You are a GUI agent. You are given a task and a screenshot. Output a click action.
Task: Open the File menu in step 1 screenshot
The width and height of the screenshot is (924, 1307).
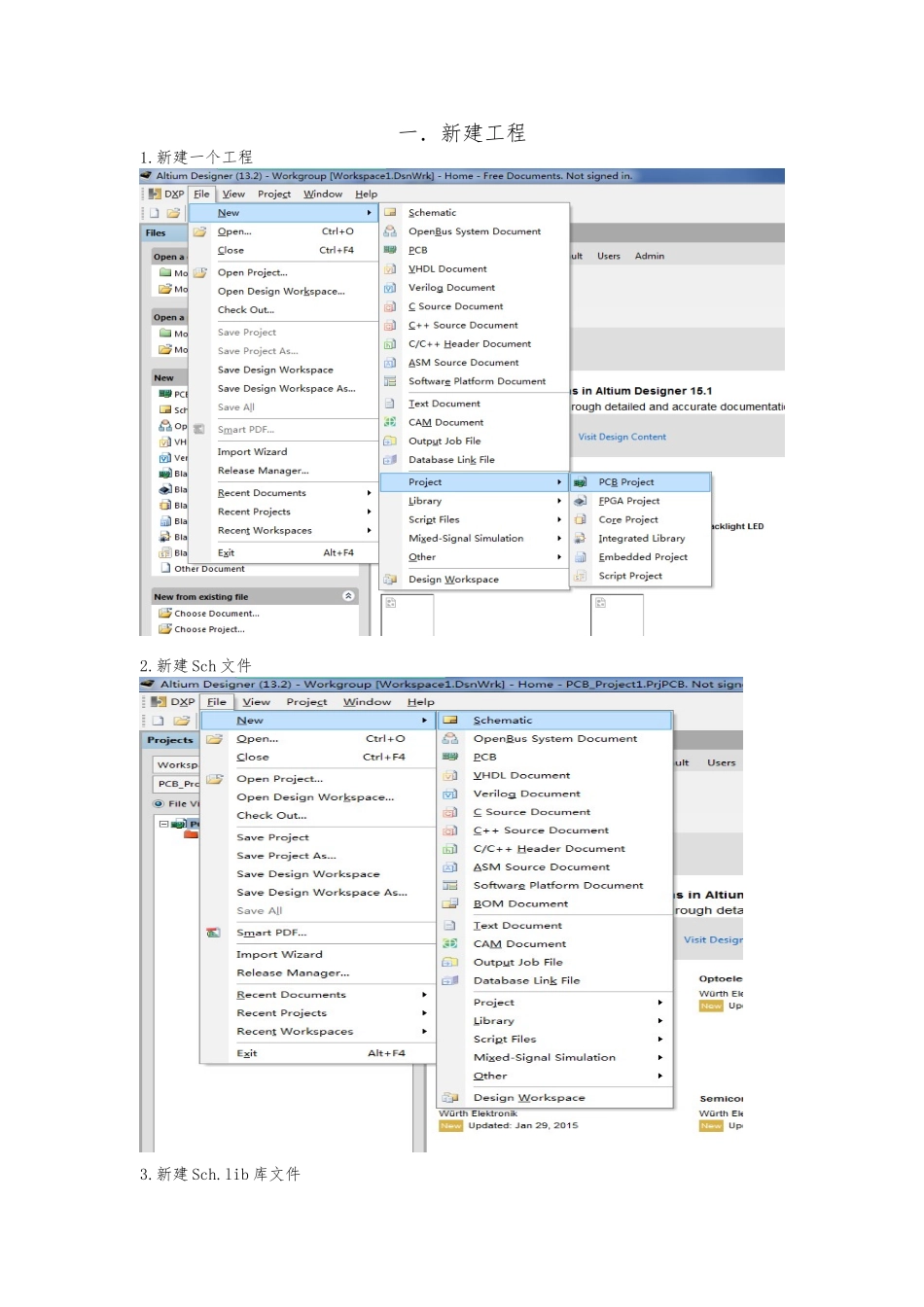(201, 194)
